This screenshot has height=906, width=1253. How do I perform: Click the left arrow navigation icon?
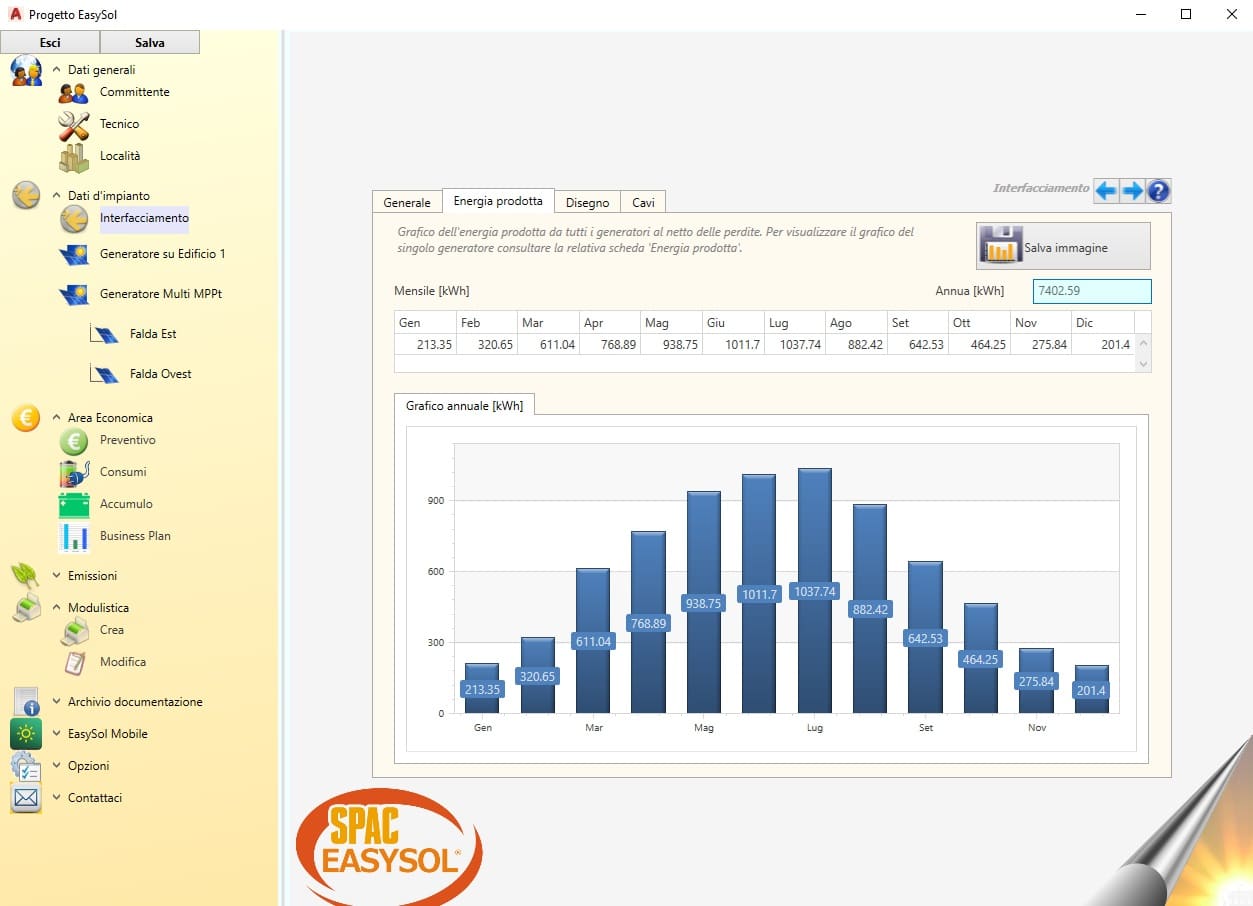(1105, 191)
